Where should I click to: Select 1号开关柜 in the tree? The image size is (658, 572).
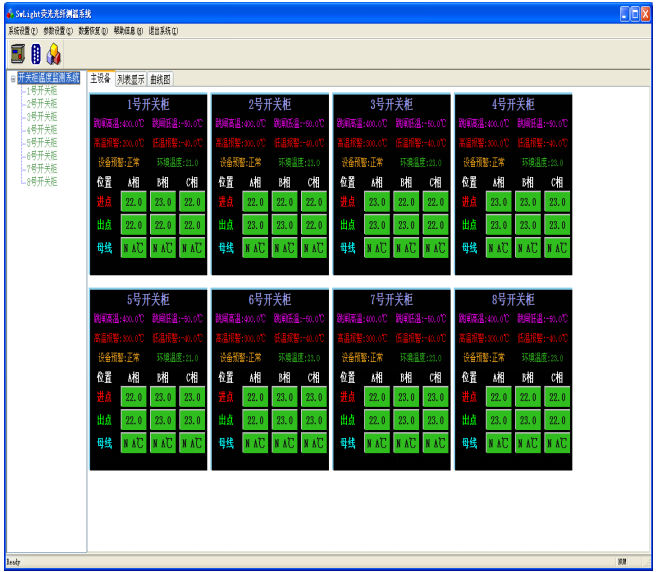click(42, 91)
